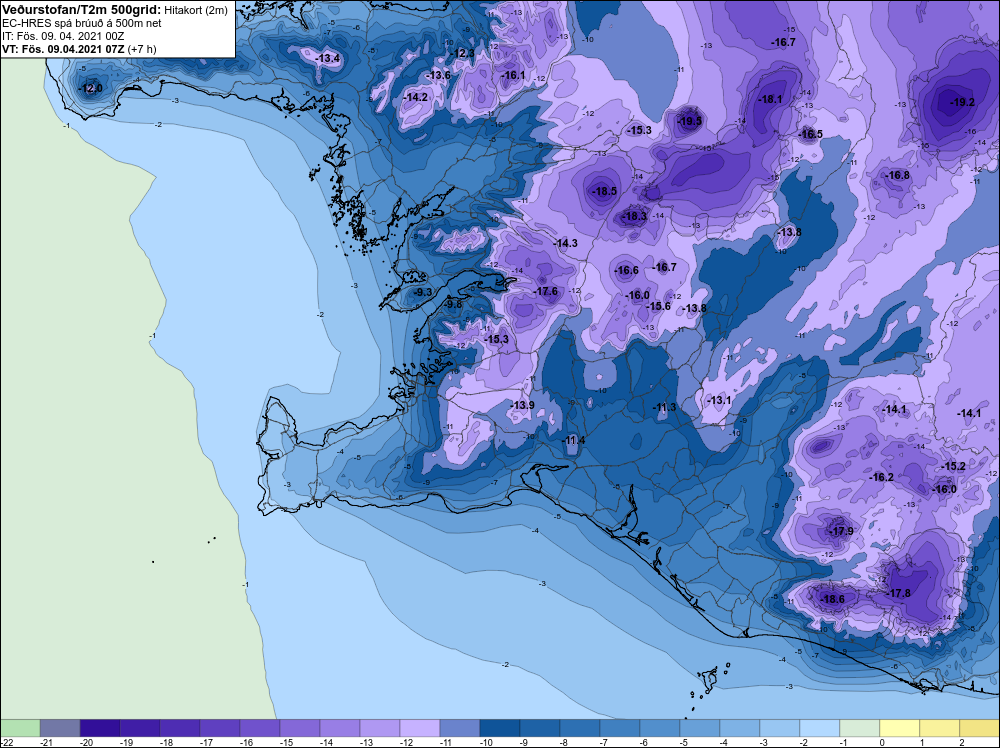
Task: Click the -14.2 temperature label
Action: tap(415, 97)
